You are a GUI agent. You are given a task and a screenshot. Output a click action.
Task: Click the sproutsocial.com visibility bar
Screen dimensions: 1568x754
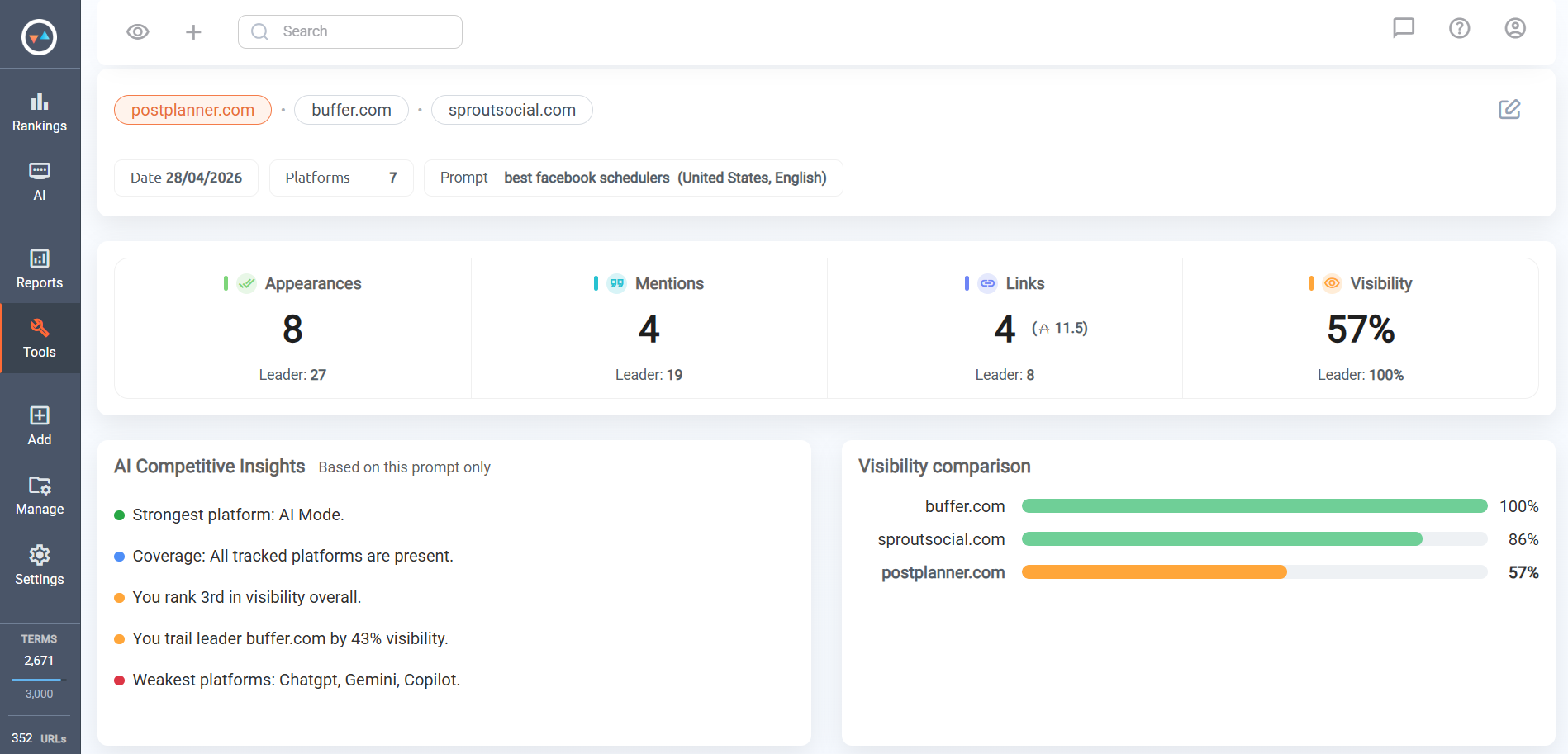coord(1255,539)
